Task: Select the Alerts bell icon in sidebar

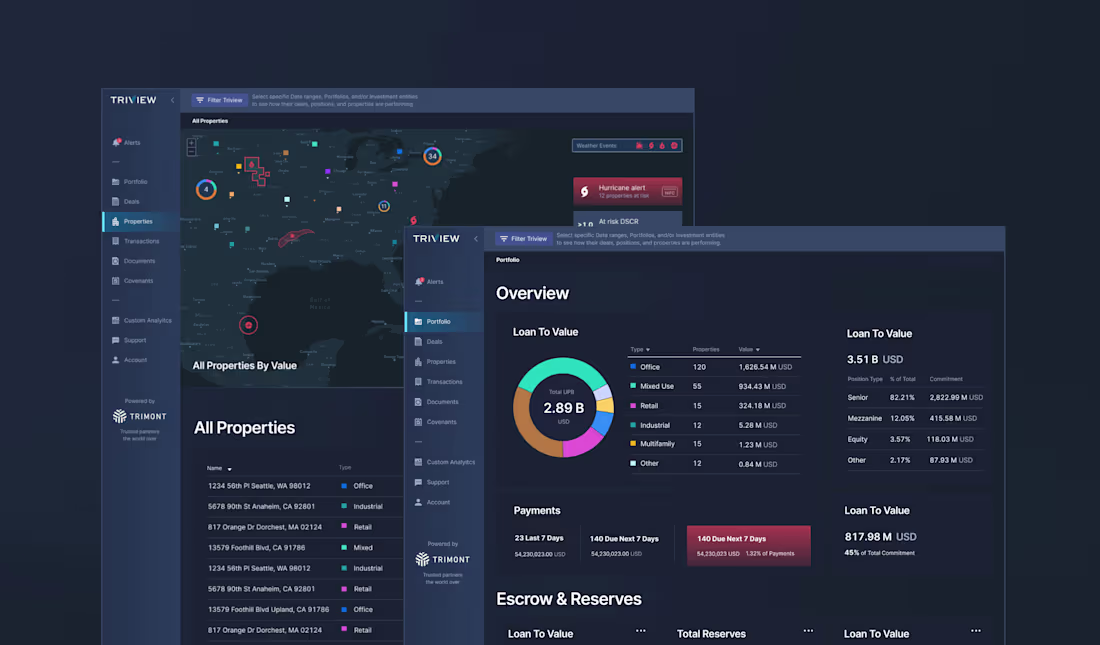Action: (x=419, y=281)
